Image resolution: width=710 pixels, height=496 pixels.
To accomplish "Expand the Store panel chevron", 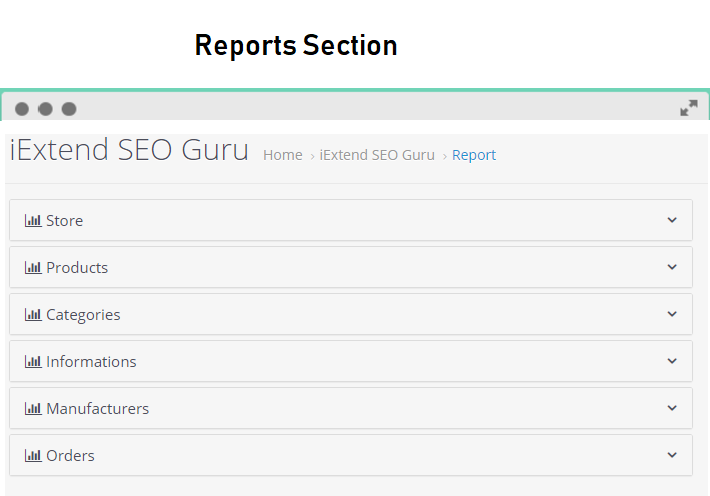I will pos(672,220).
